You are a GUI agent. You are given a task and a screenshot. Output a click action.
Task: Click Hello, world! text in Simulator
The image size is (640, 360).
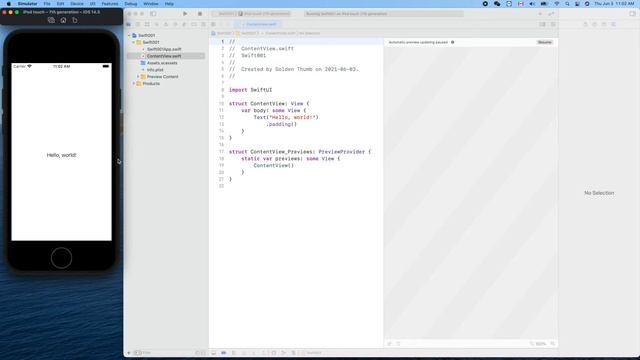(61, 155)
